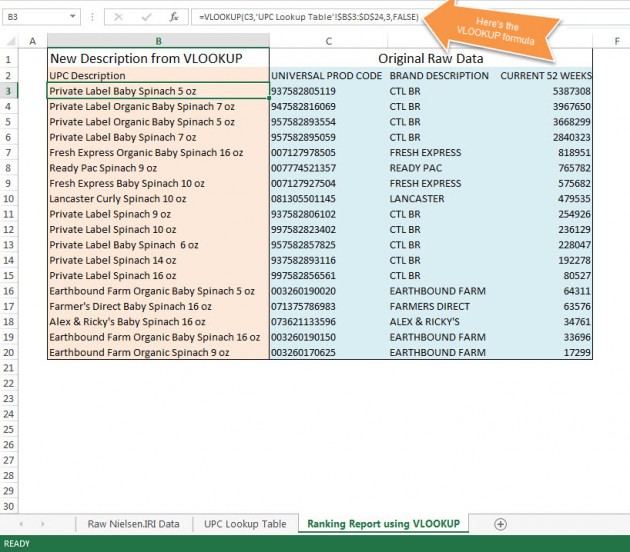630x552 pixels.
Task: Select 'Fresh Express Organic Baby Spinach 16 oz'
Action: pos(158,153)
